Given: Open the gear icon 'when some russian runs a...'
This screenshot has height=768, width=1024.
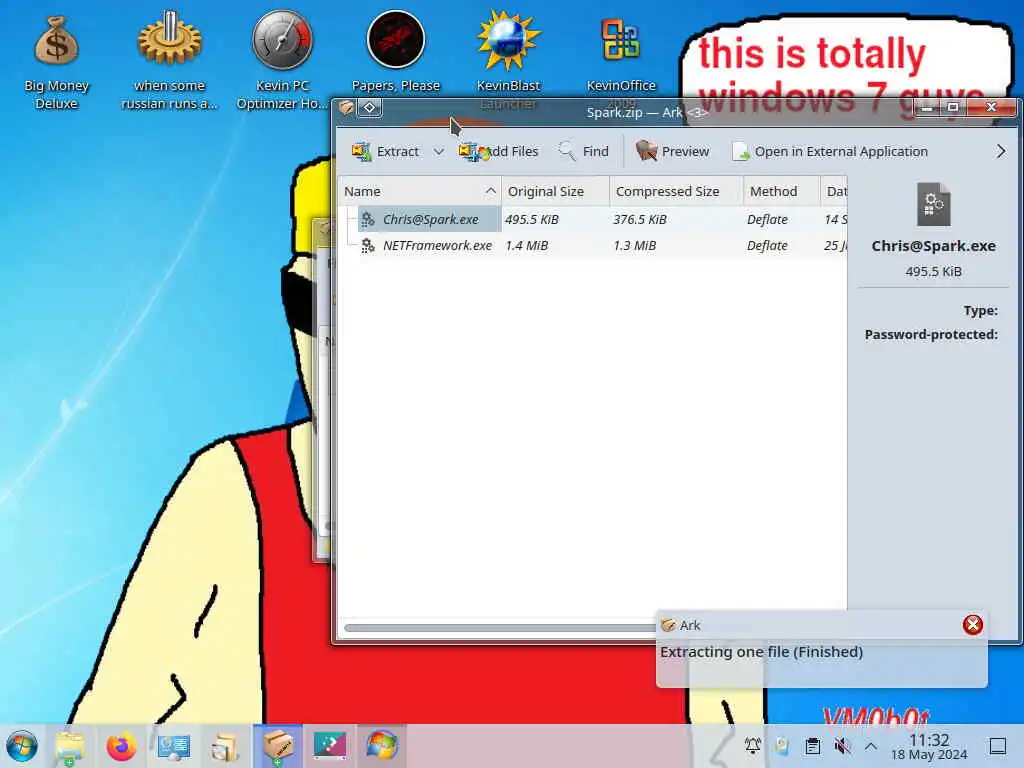Looking at the screenshot, I should click(x=169, y=62).
